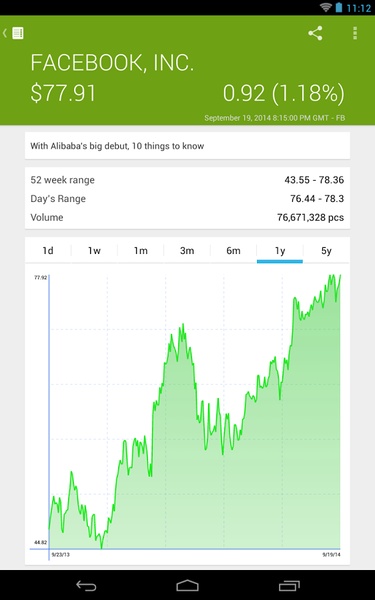
Task: Tap the green stock price chart area
Action: coord(194,411)
